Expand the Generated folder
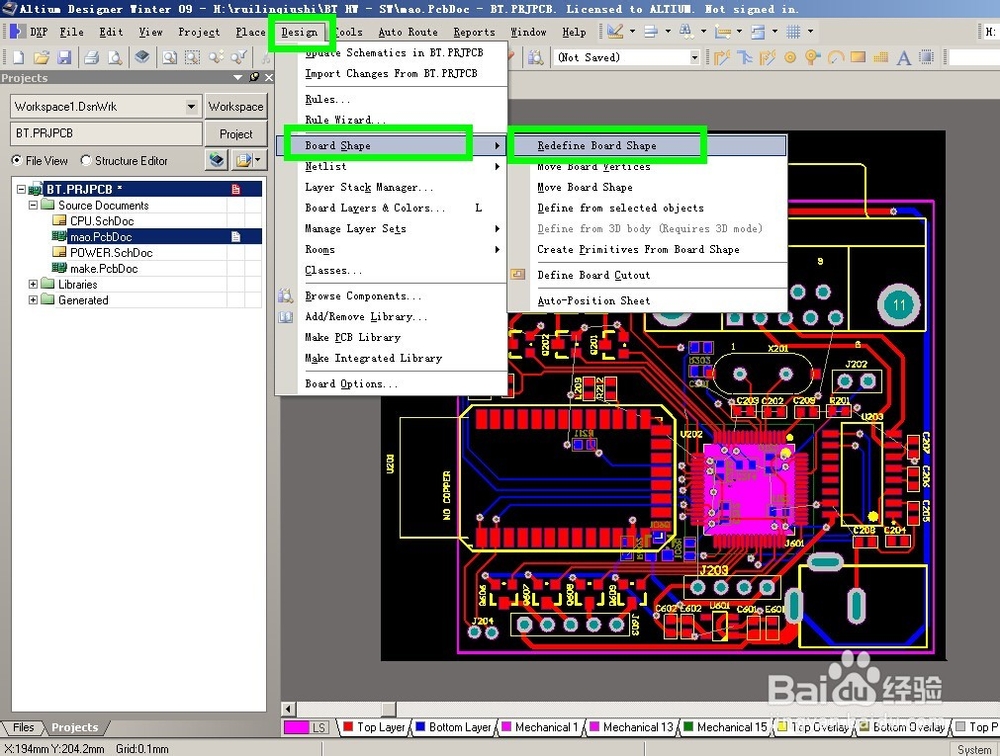The image size is (1000, 756). (x=33, y=300)
